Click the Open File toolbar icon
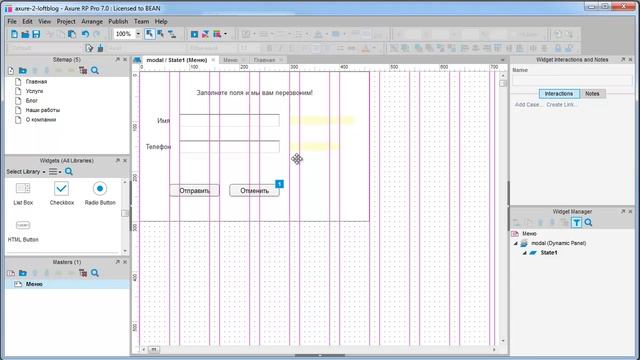This screenshot has height=360, width=640. 25,34
